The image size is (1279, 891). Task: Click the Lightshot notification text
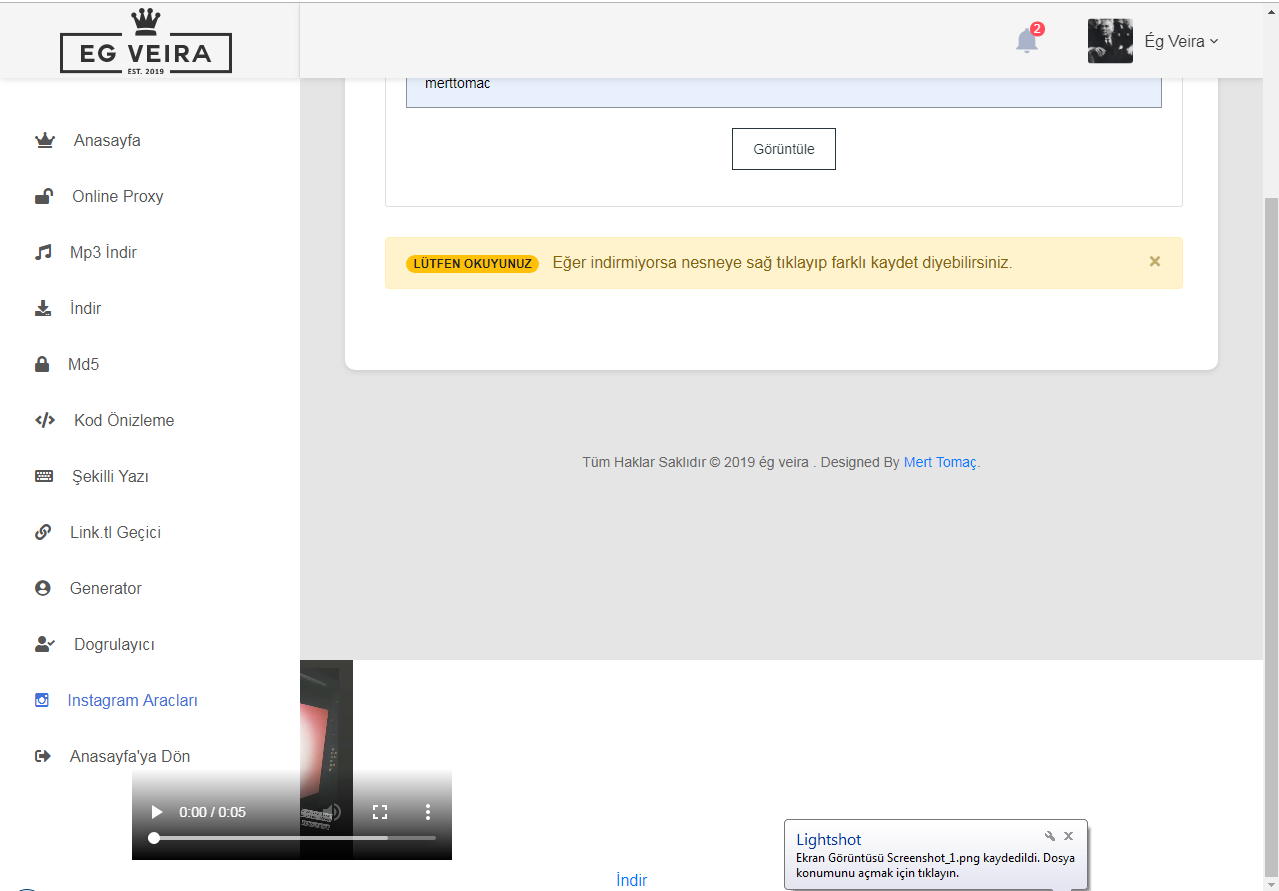(x=935, y=865)
